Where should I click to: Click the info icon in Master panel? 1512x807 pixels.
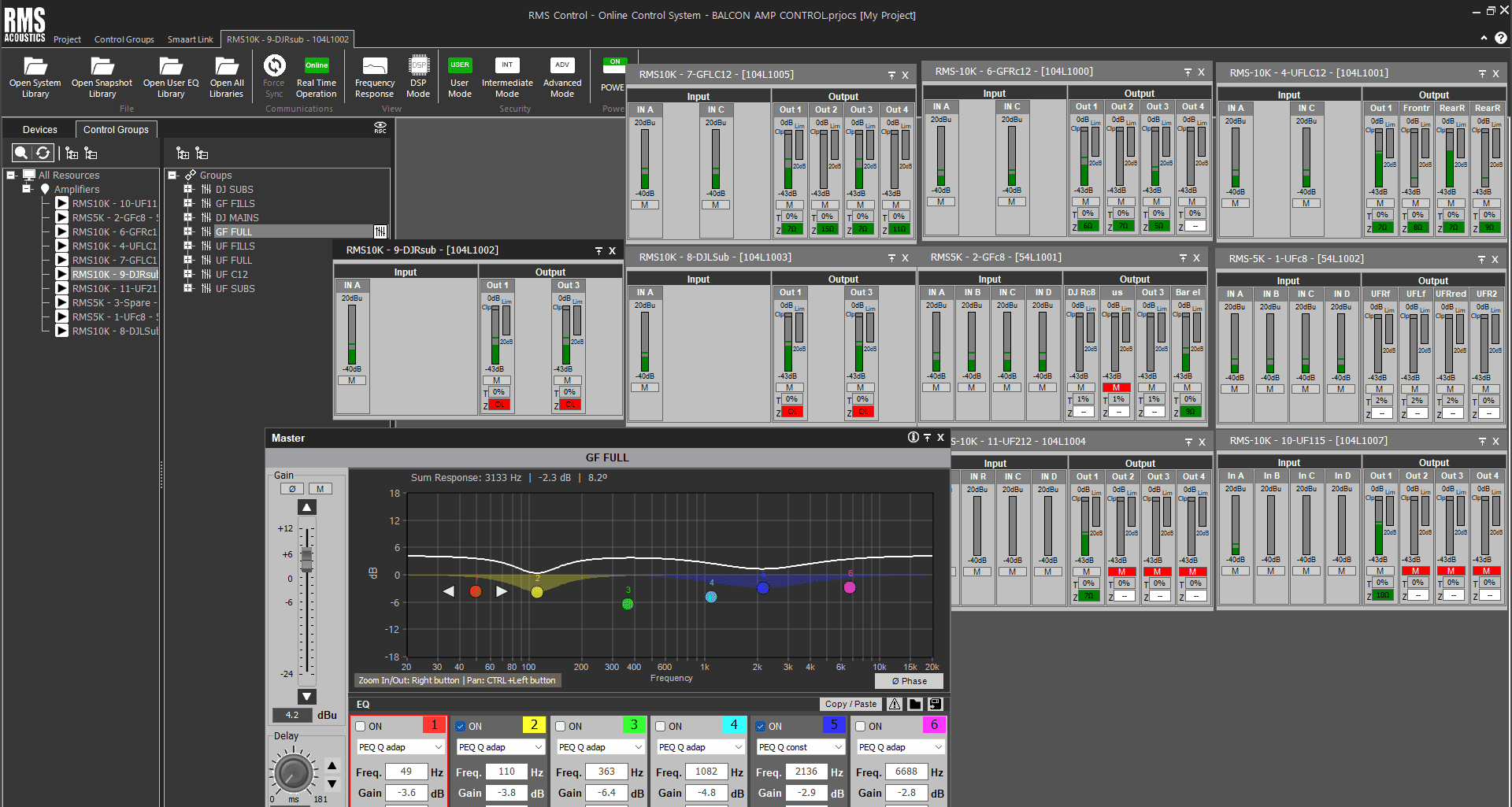click(913, 437)
